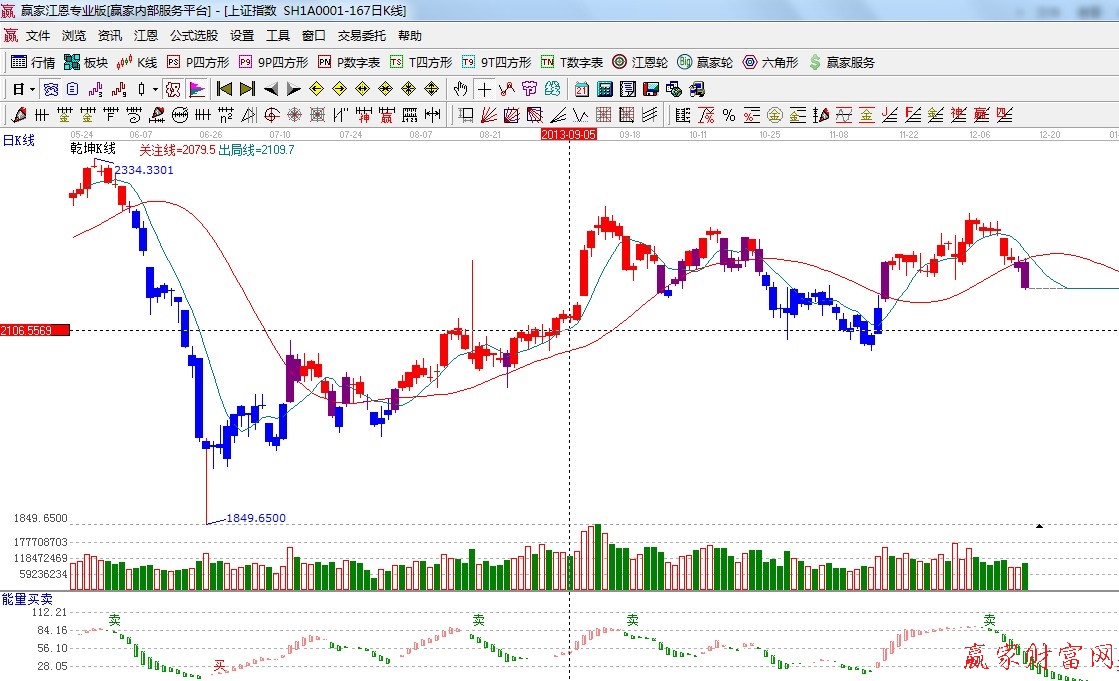
Task: Open the calculator icon in the toolbar
Action: pos(604,88)
